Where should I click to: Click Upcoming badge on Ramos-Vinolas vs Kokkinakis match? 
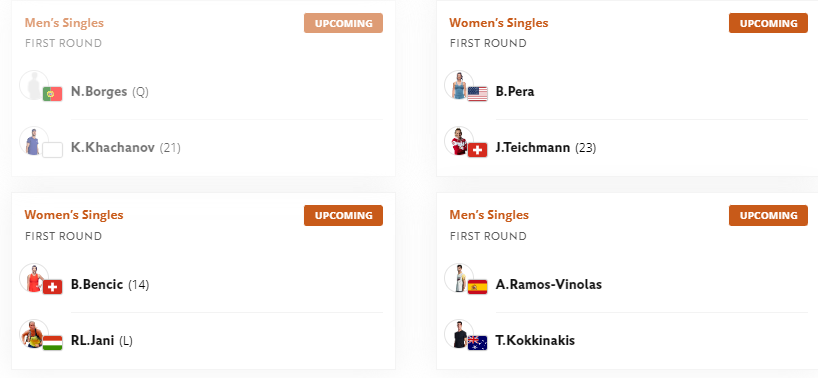768,215
